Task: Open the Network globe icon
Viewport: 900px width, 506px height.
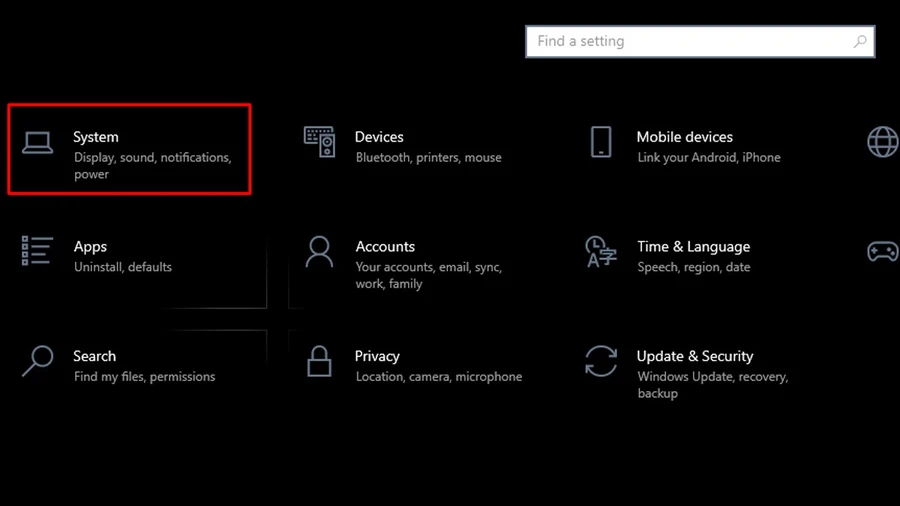Action: (x=883, y=142)
